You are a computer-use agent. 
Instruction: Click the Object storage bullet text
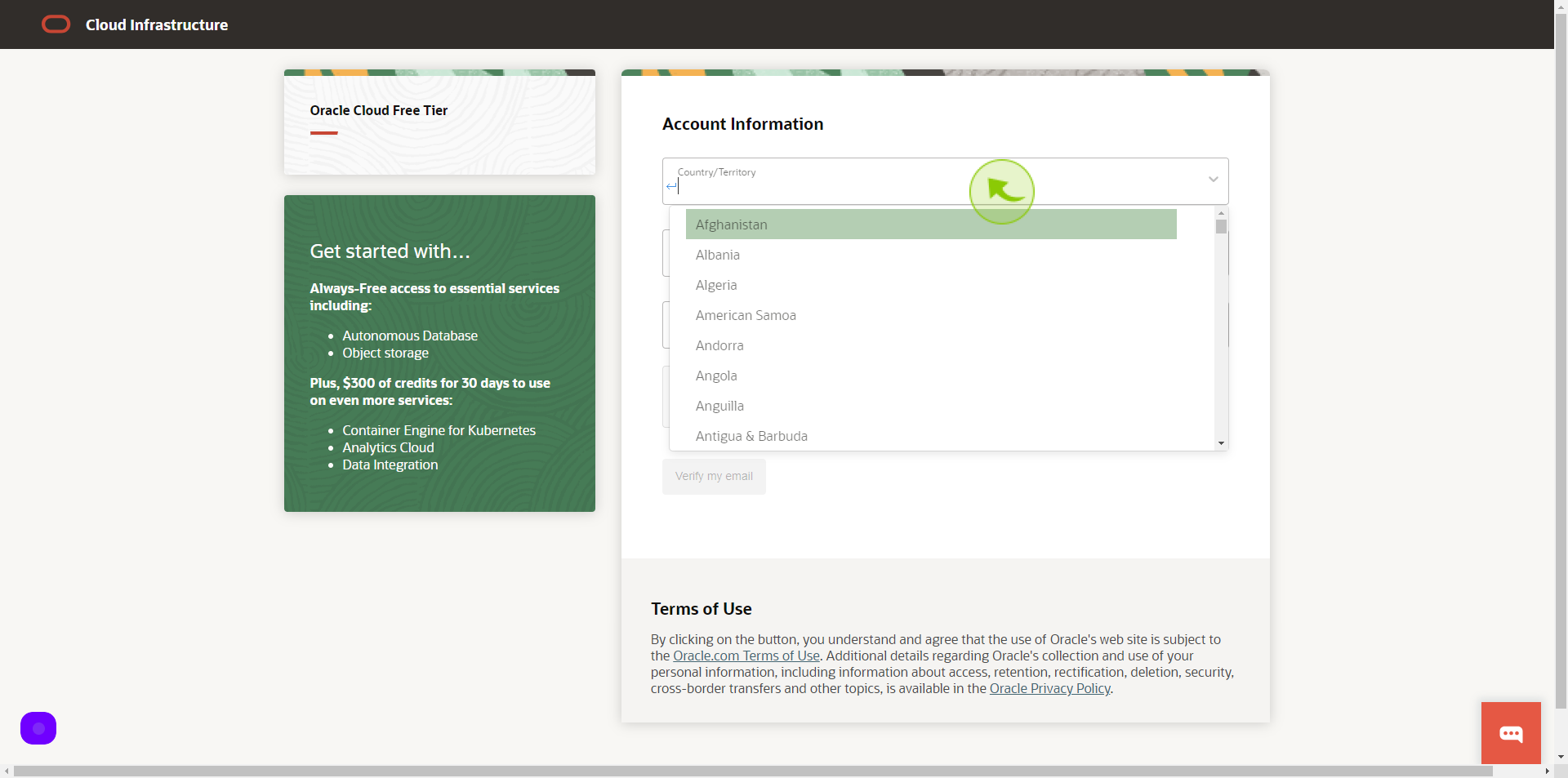[385, 353]
